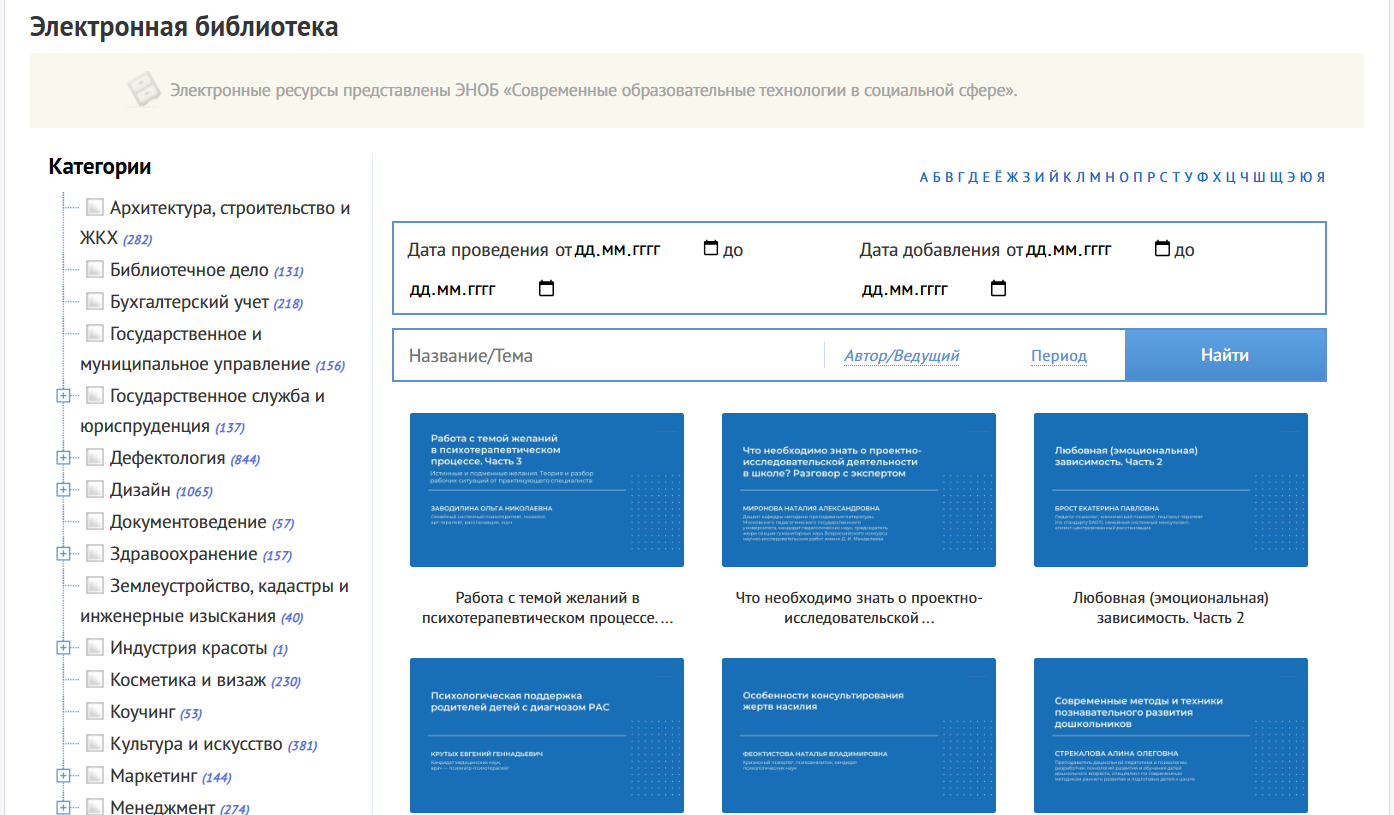Select the Менеджмент (274) category label
The width and height of the screenshot is (1394, 815).
(x=179, y=807)
